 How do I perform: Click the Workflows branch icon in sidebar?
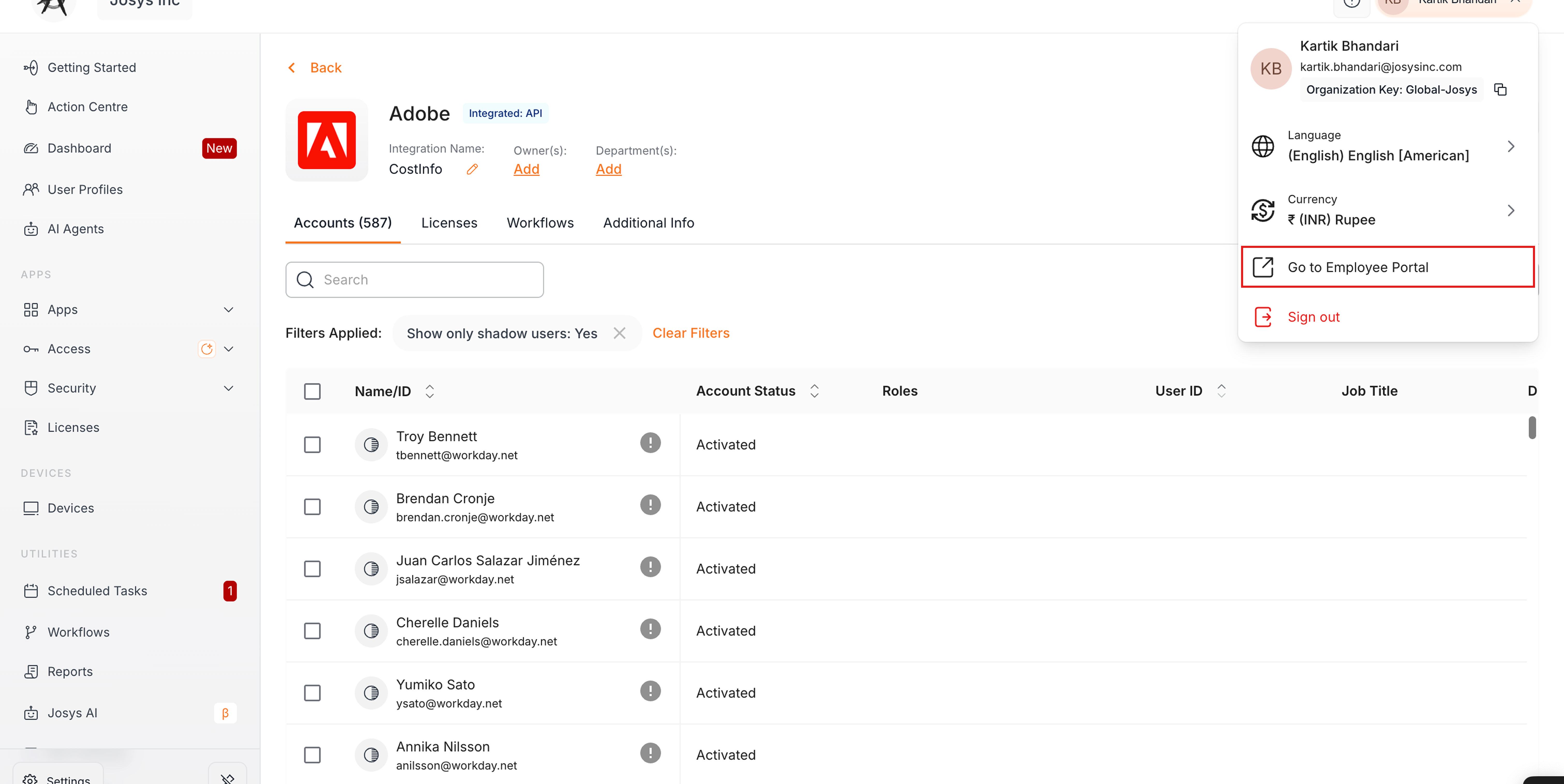[31, 632]
